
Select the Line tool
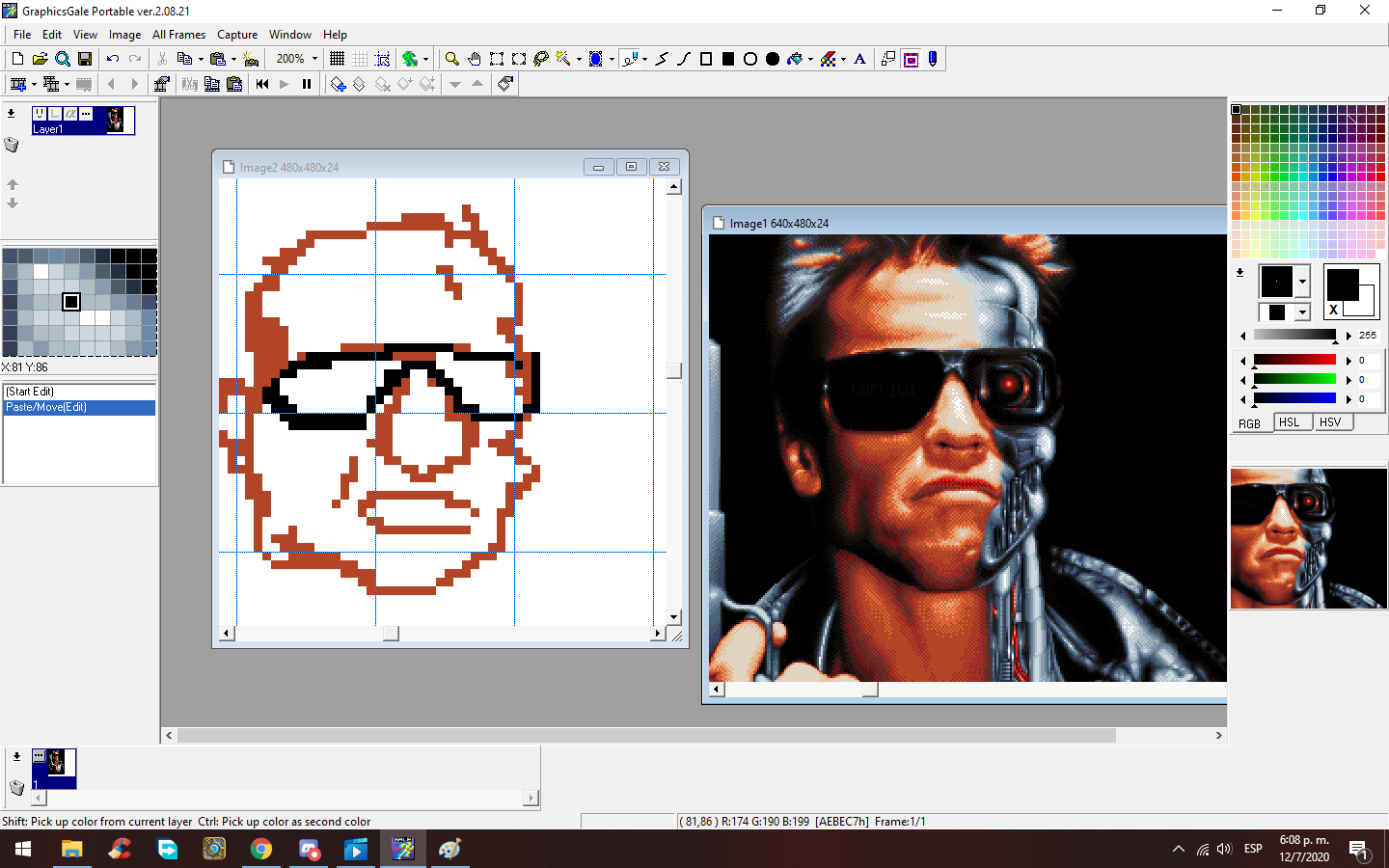tap(662, 59)
